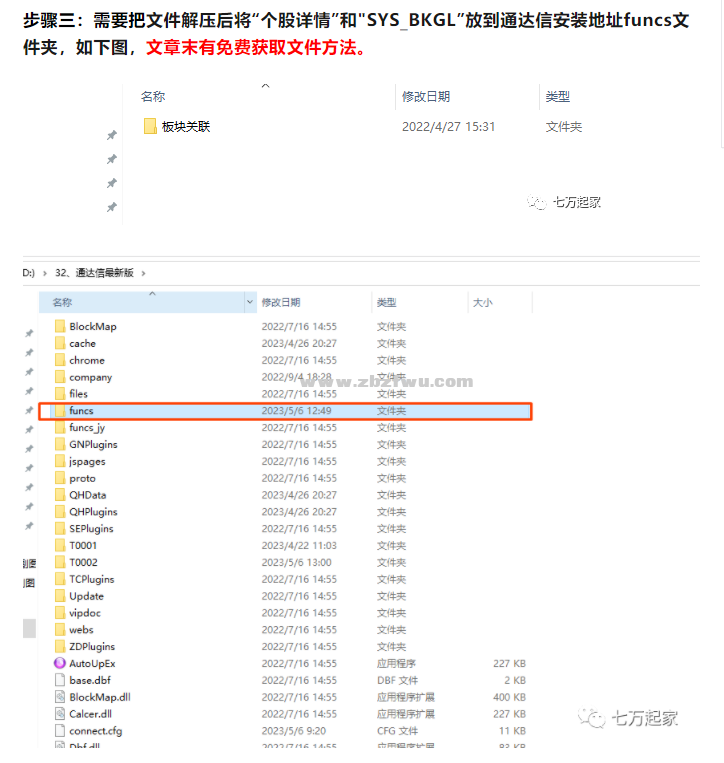Click the 400 KB size of BlockMap.dll
Image resolution: width=724 pixels, height=763 pixels.
coord(509,697)
